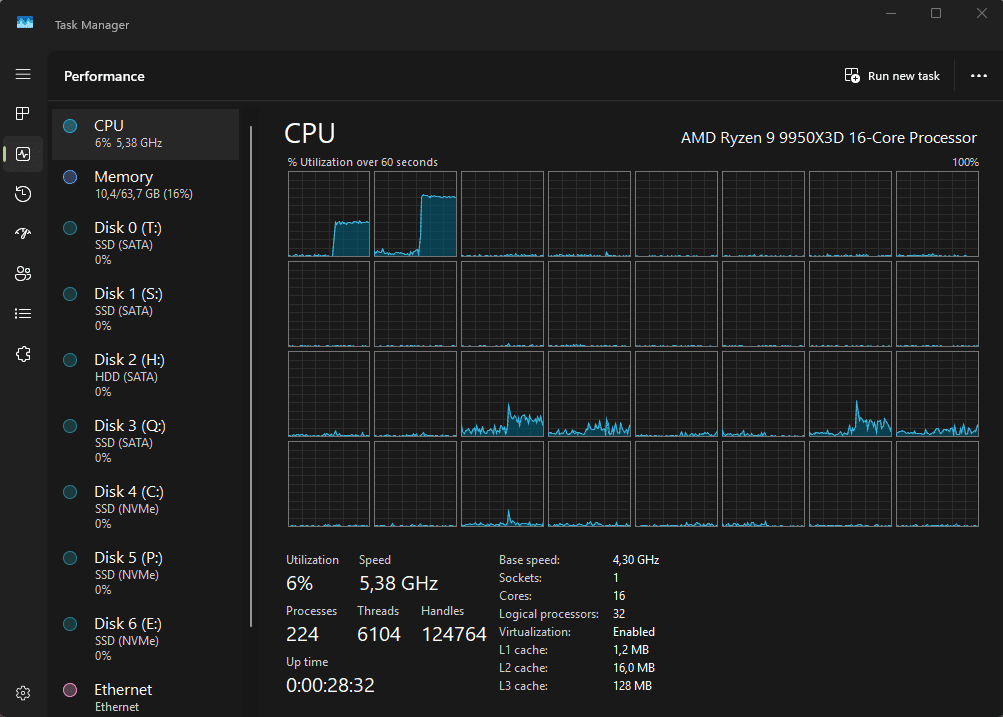This screenshot has height=717, width=1003.
Task: Click the L3 cache 128 MB value
Action: pyautogui.click(x=632, y=686)
